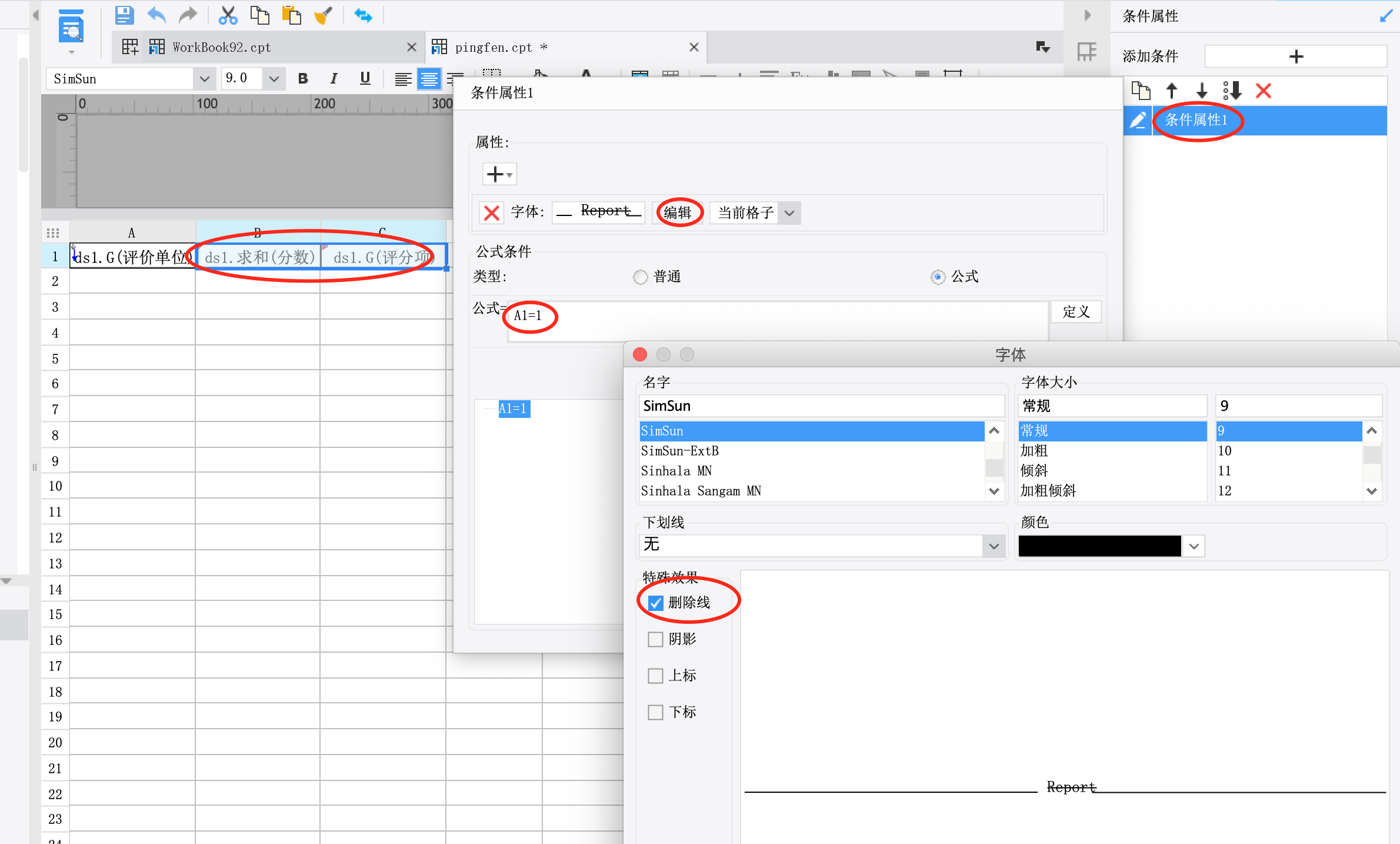
Task: Click the Save icon in toolbar
Action: click(124, 15)
